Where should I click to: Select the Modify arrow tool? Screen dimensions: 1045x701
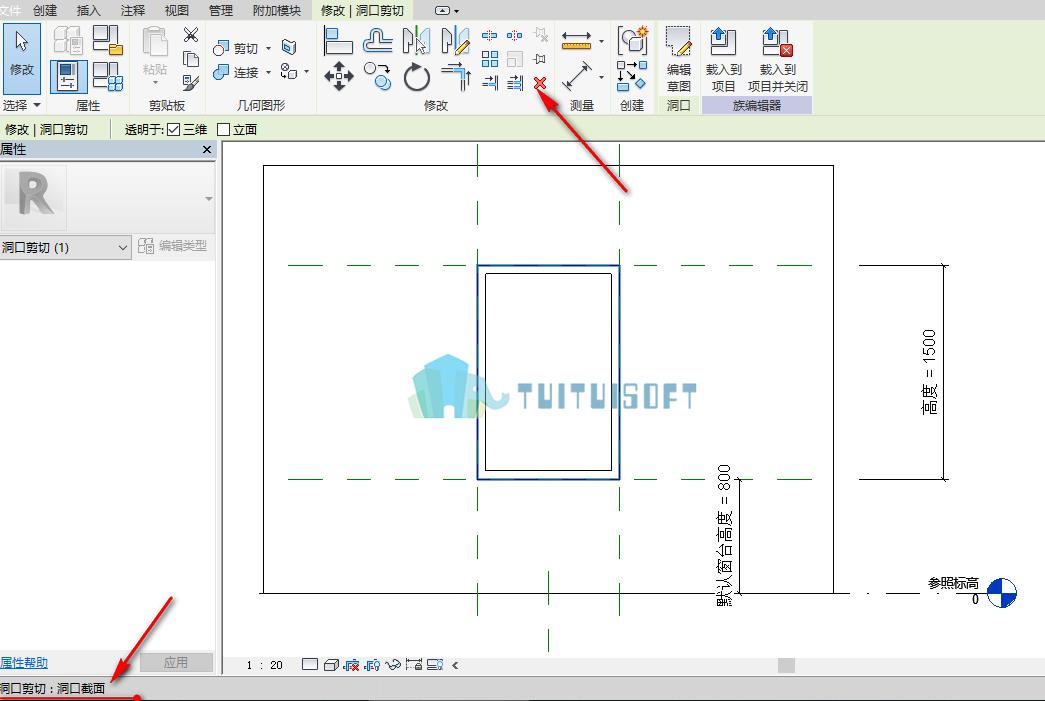tap(21, 59)
